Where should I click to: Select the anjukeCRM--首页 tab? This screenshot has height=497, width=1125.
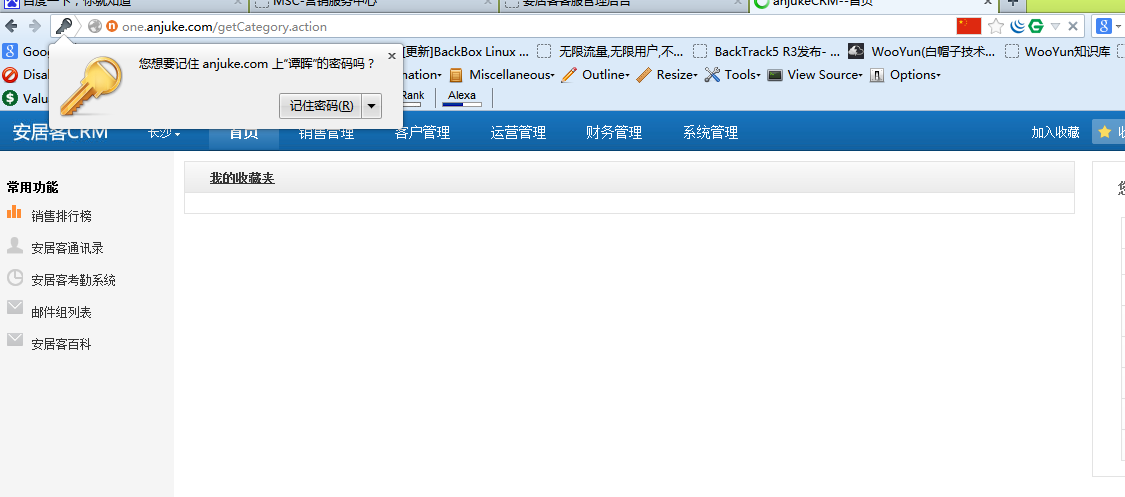pyautogui.click(x=872, y=4)
